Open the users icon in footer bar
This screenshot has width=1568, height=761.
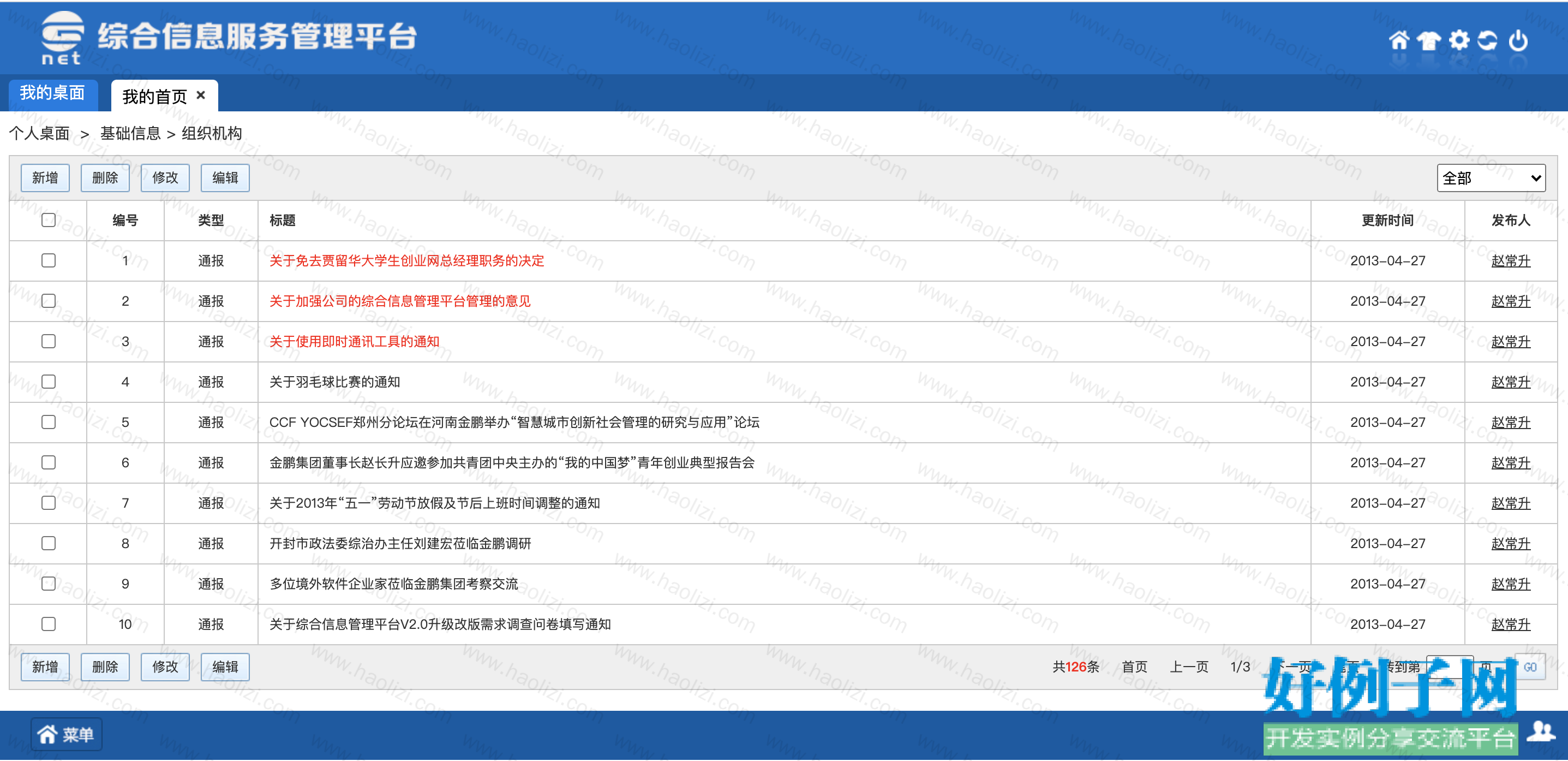pos(1542,730)
